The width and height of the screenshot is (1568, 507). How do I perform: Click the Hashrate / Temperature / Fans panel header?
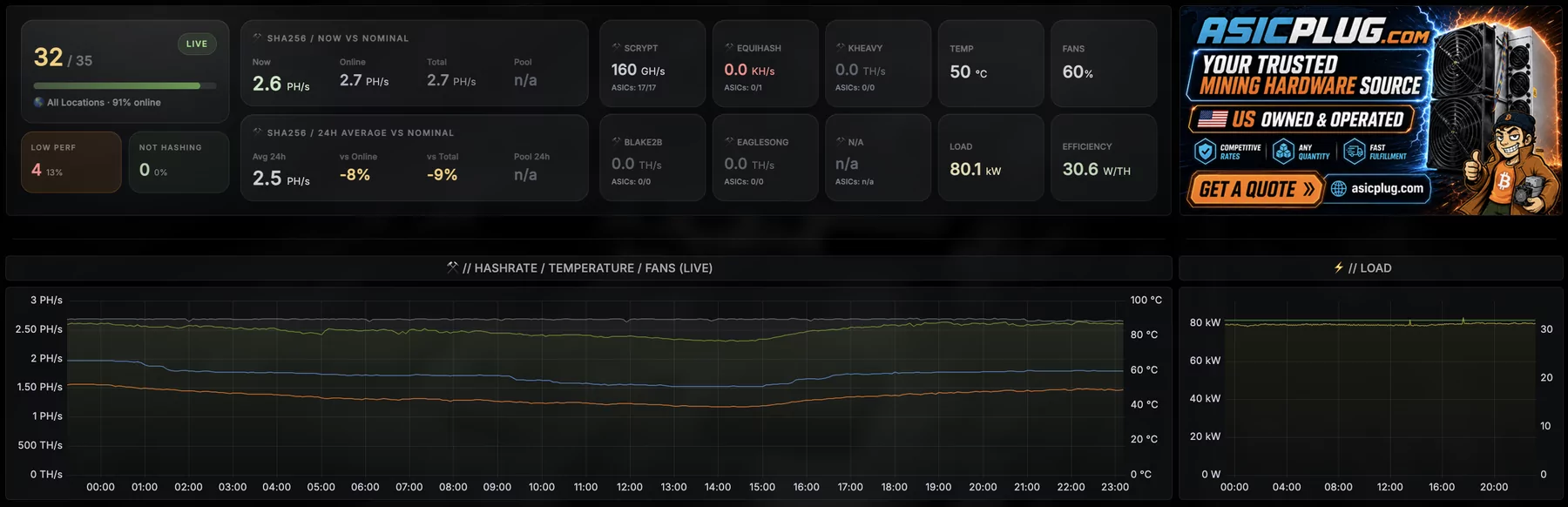pyautogui.click(x=589, y=268)
